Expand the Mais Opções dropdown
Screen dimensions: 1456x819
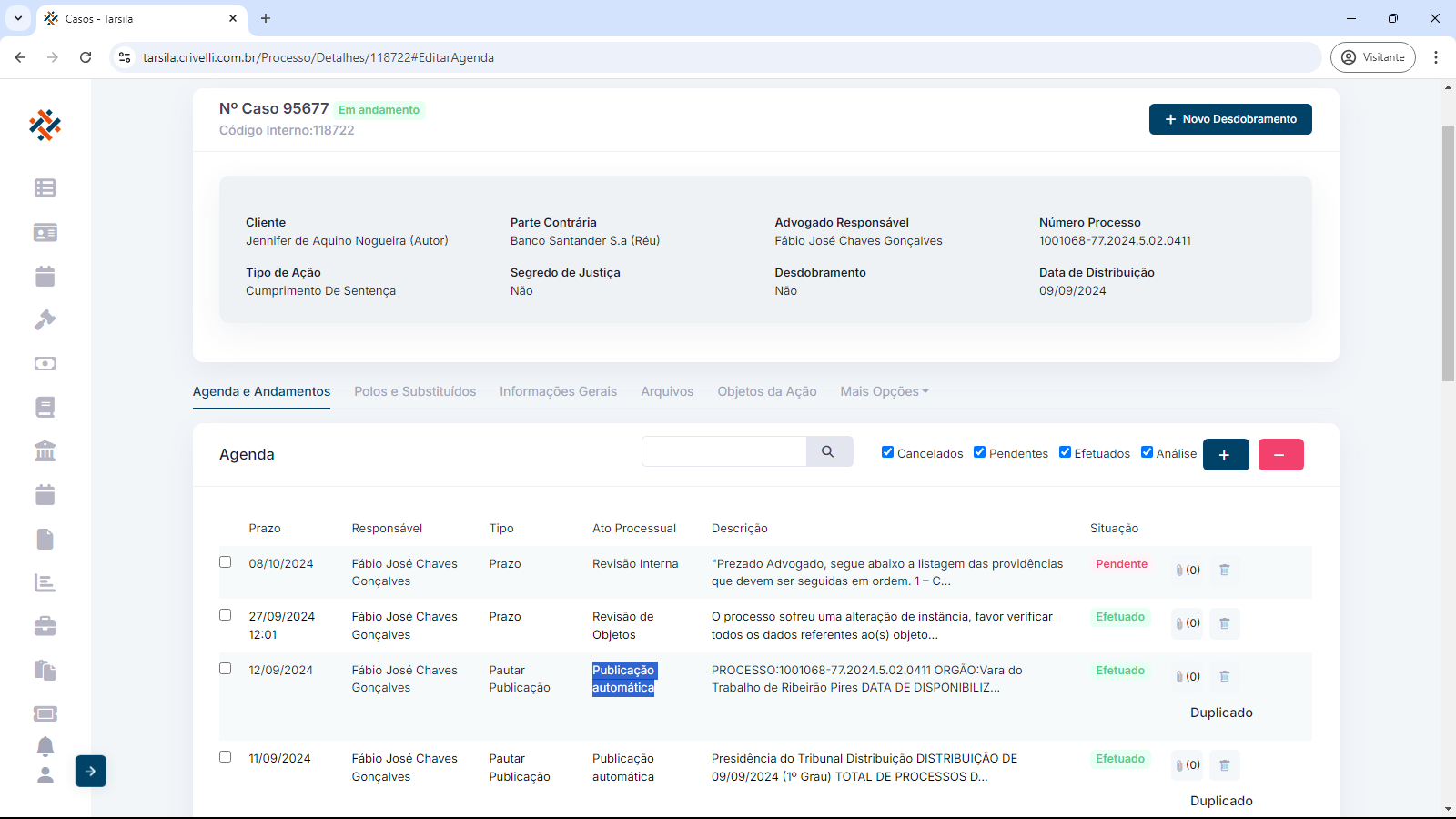click(x=884, y=391)
